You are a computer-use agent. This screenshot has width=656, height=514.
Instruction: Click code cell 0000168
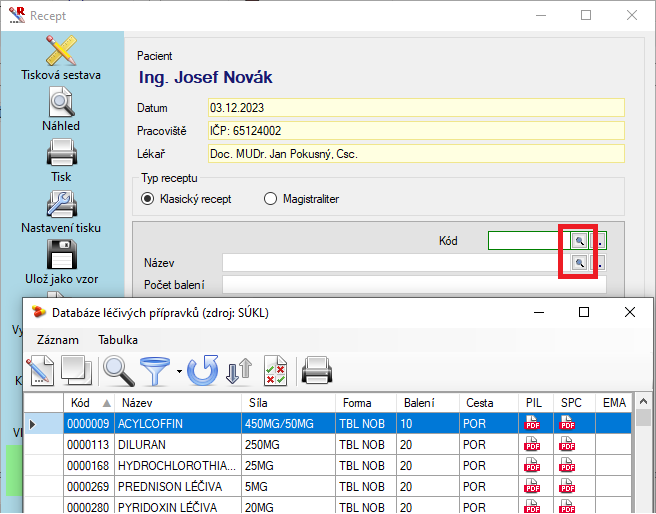pos(89,465)
